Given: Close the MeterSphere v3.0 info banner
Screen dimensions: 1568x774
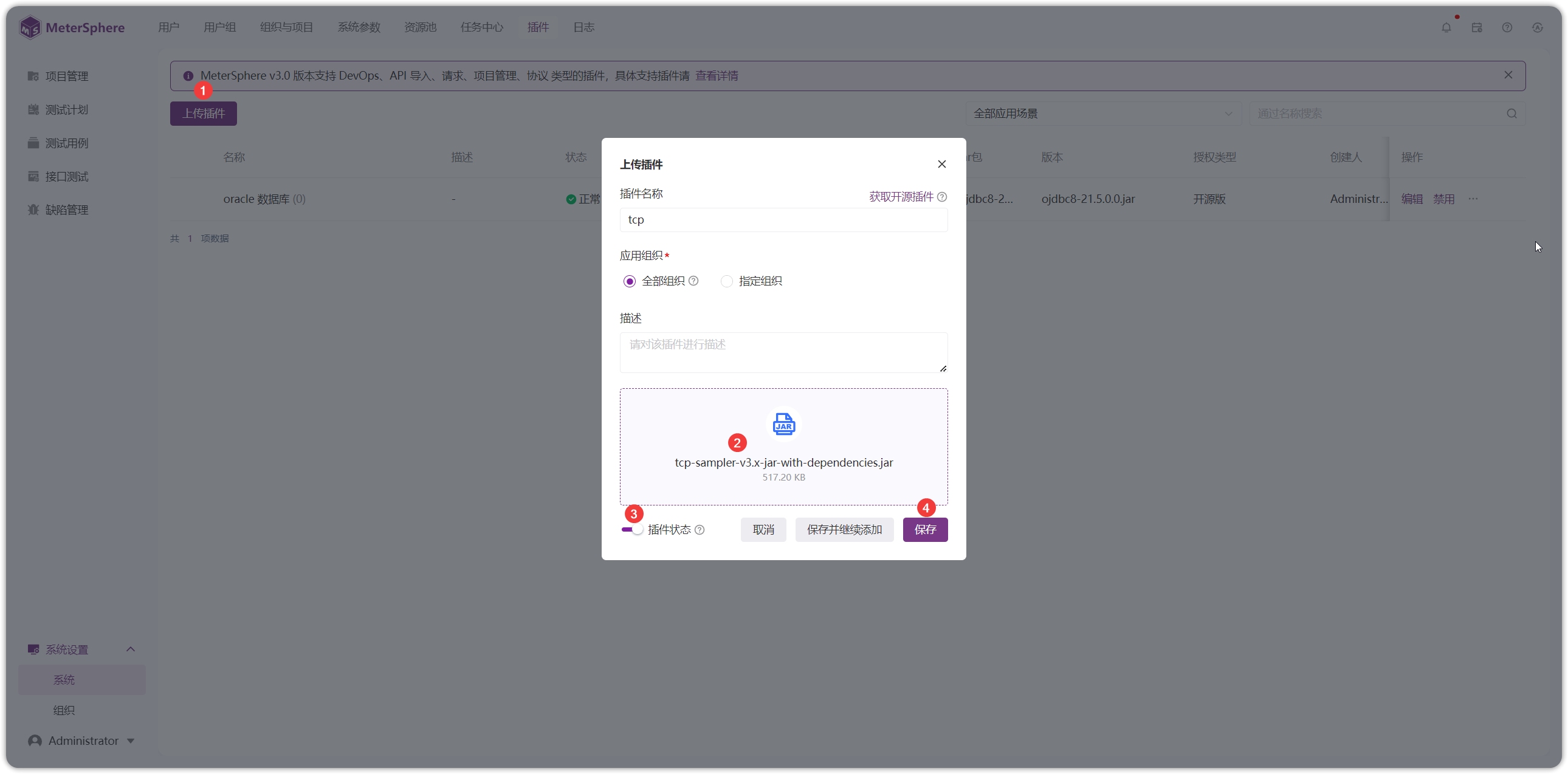Looking at the screenshot, I should click(1508, 75).
